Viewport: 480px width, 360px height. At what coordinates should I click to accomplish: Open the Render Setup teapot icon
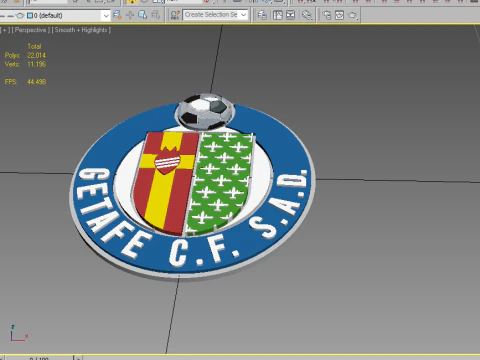[327, 15]
